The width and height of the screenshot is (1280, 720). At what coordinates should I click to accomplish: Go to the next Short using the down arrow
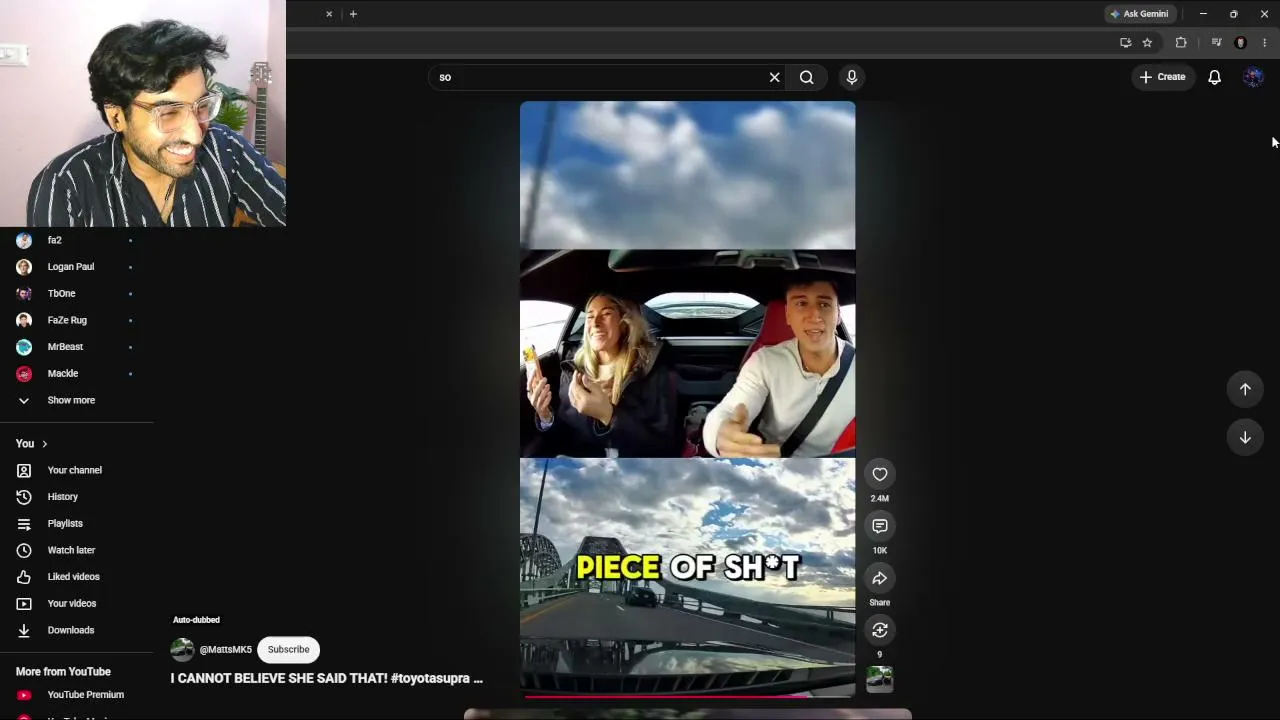tap(1245, 437)
